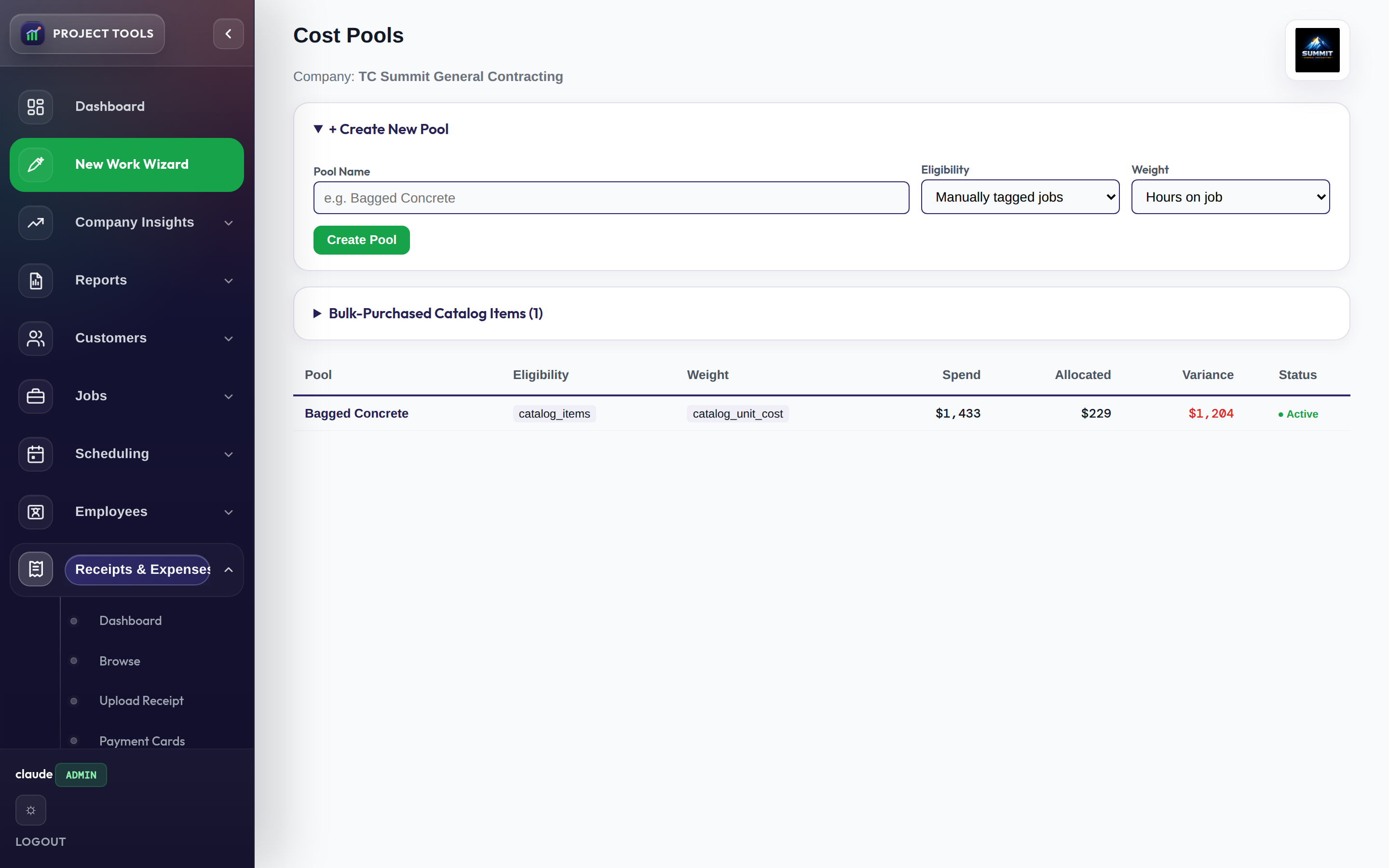Click the Spend column header

point(961,375)
